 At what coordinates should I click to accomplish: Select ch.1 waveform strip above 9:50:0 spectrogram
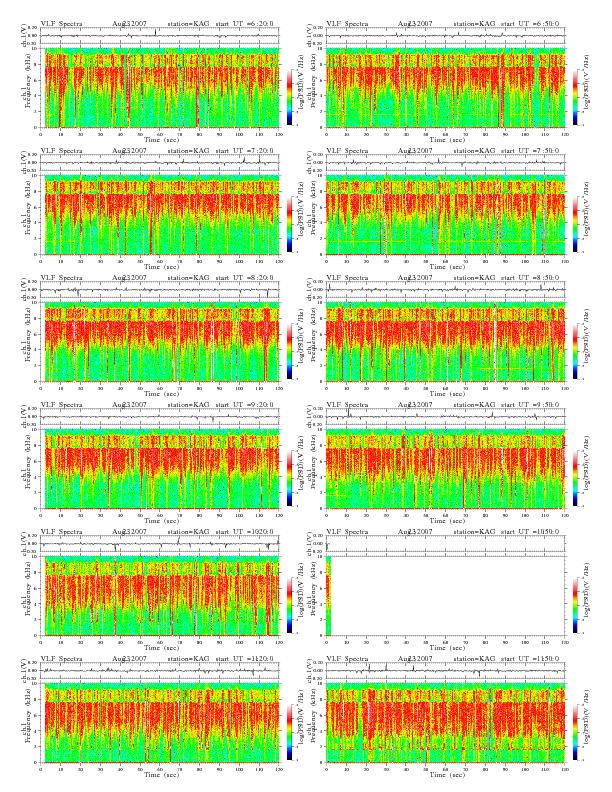(445, 417)
